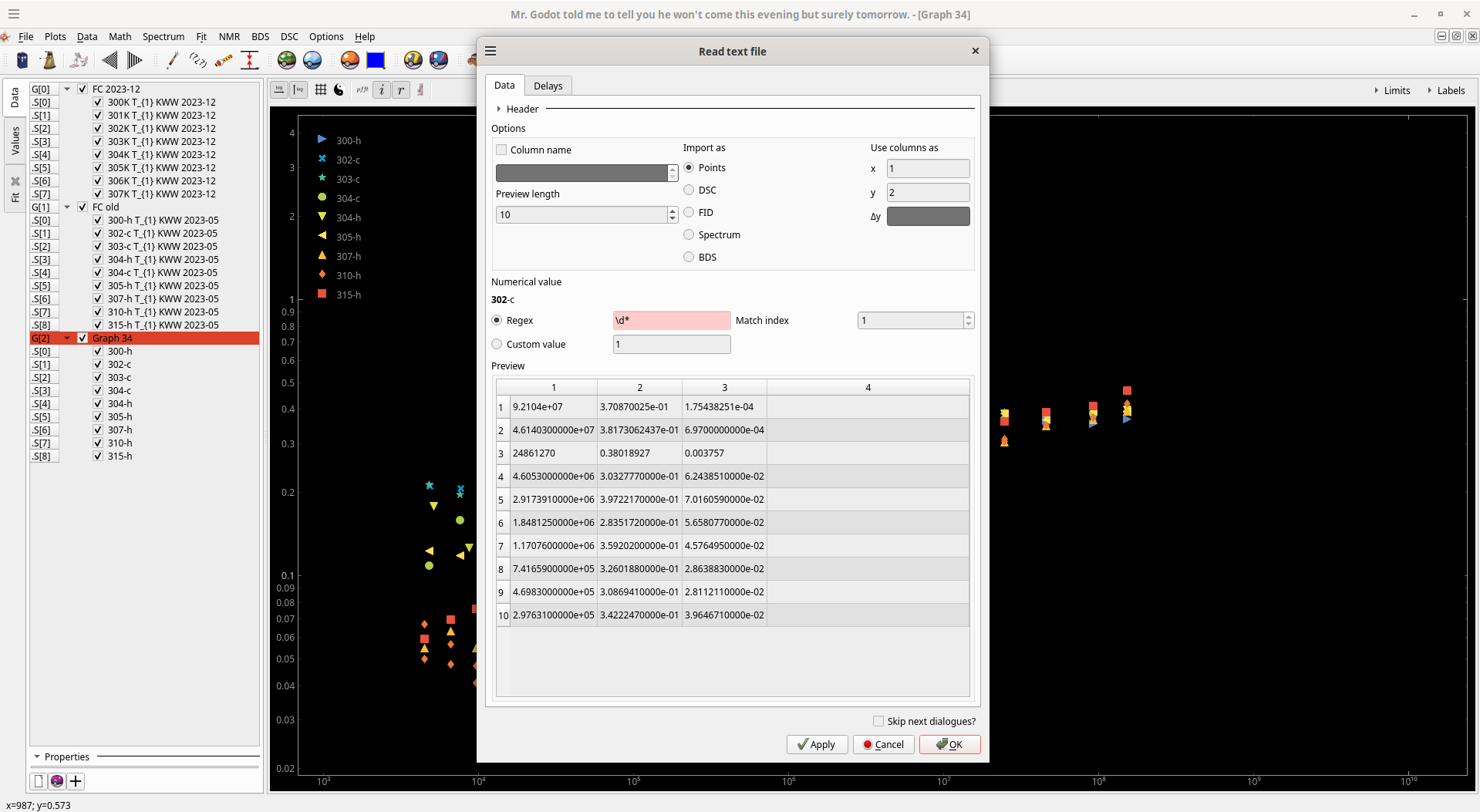Select the Spectrum import radio button
This screenshot has width=1480, height=812.
689,234
